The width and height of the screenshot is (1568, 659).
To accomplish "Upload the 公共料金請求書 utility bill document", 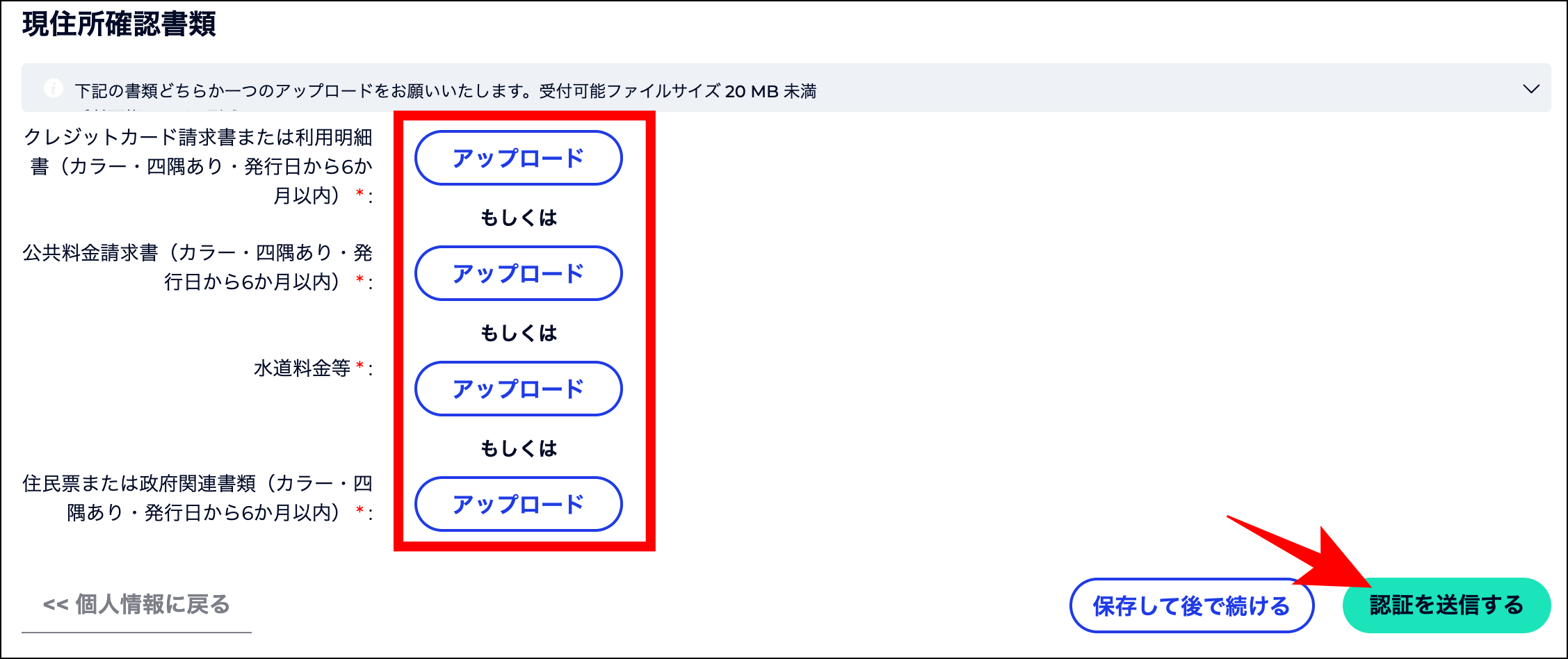I will (x=519, y=273).
